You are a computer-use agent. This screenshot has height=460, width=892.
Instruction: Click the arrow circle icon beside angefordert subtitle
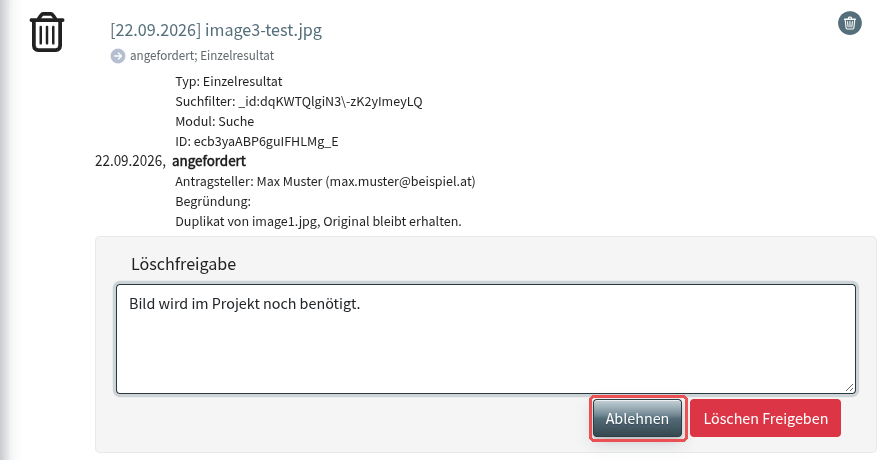[x=118, y=56]
